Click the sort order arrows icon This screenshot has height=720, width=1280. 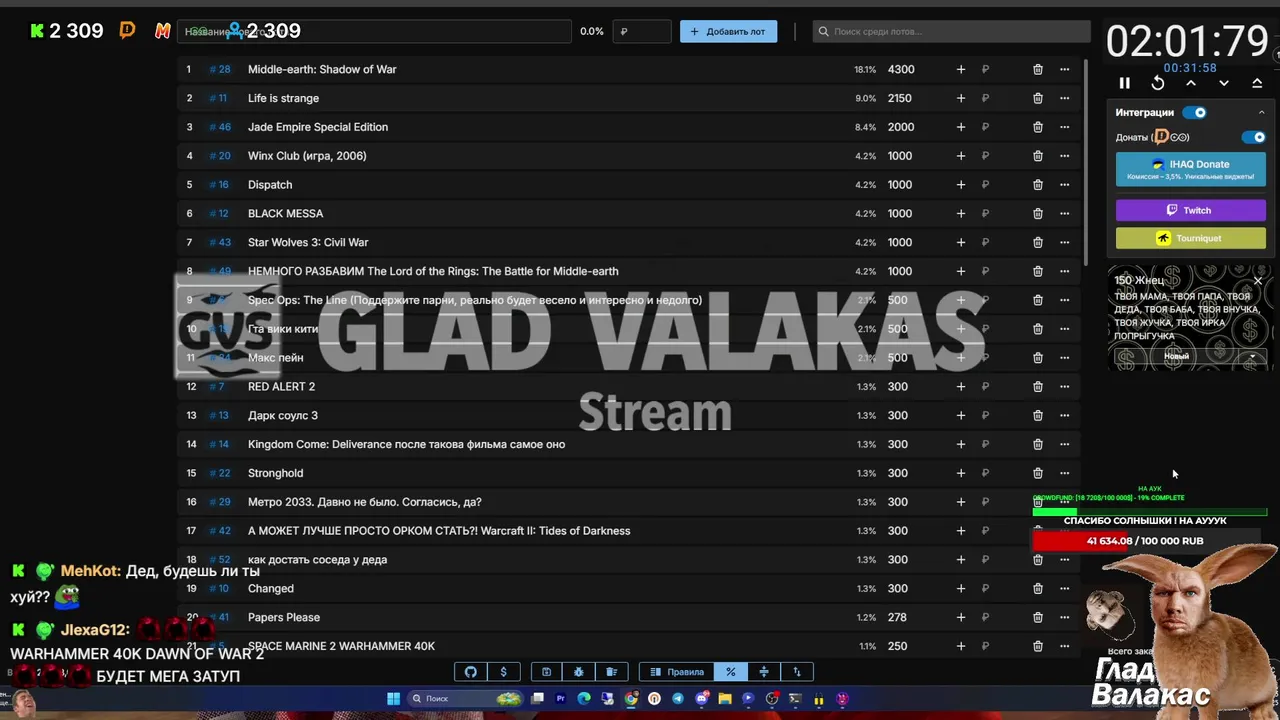[x=797, y=672]
